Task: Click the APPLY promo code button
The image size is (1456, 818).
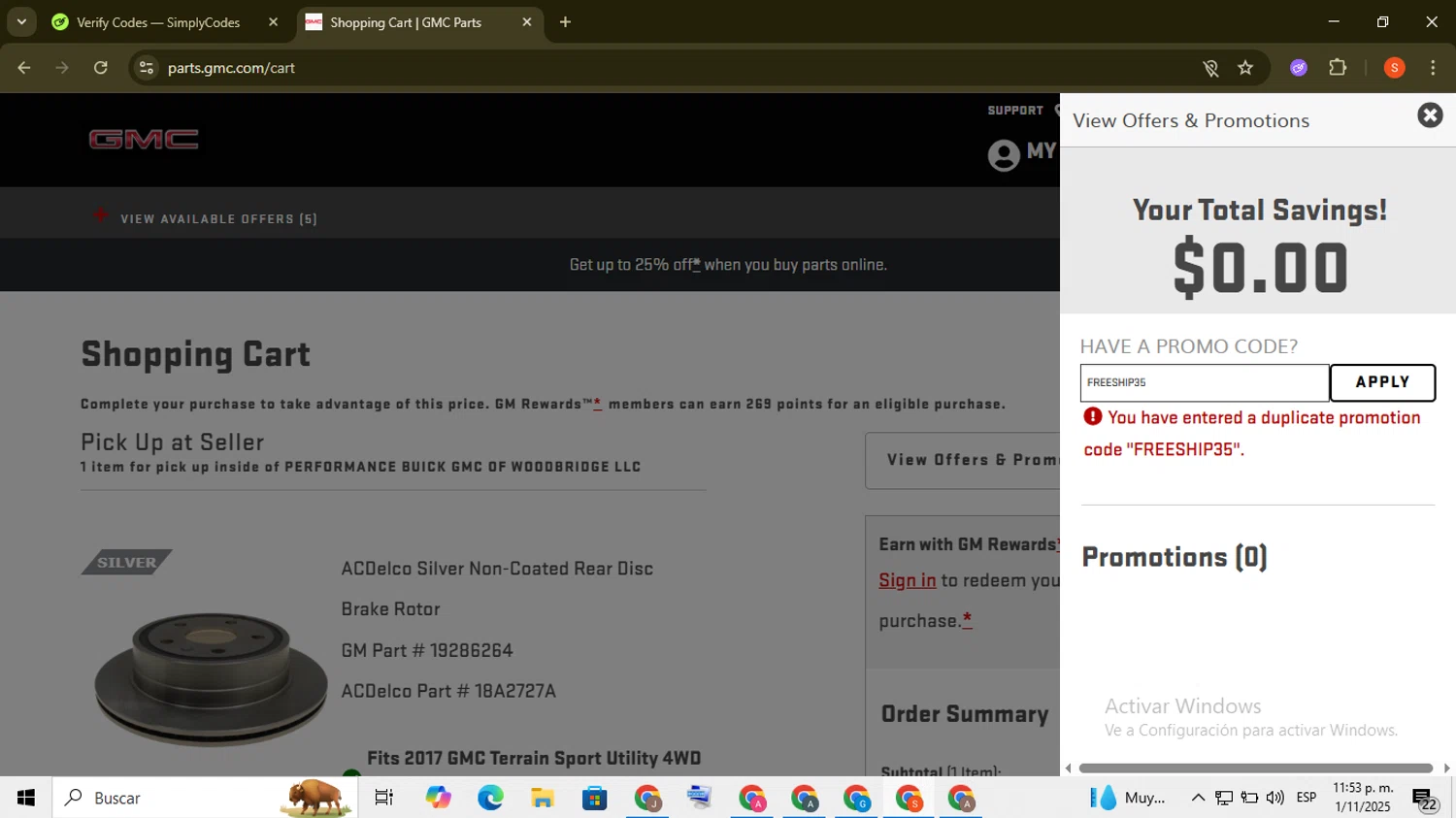Action: [x=1382, y=382]
